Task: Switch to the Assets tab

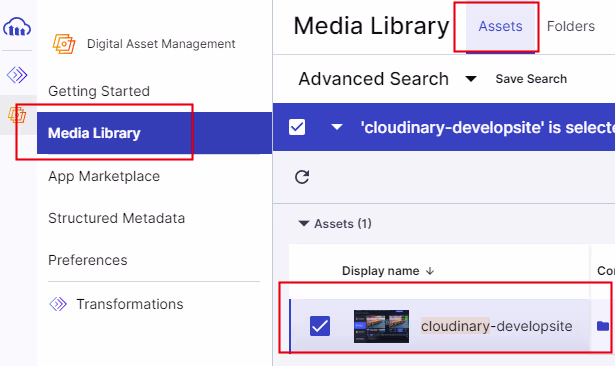Action: click(x=500, y=26)
